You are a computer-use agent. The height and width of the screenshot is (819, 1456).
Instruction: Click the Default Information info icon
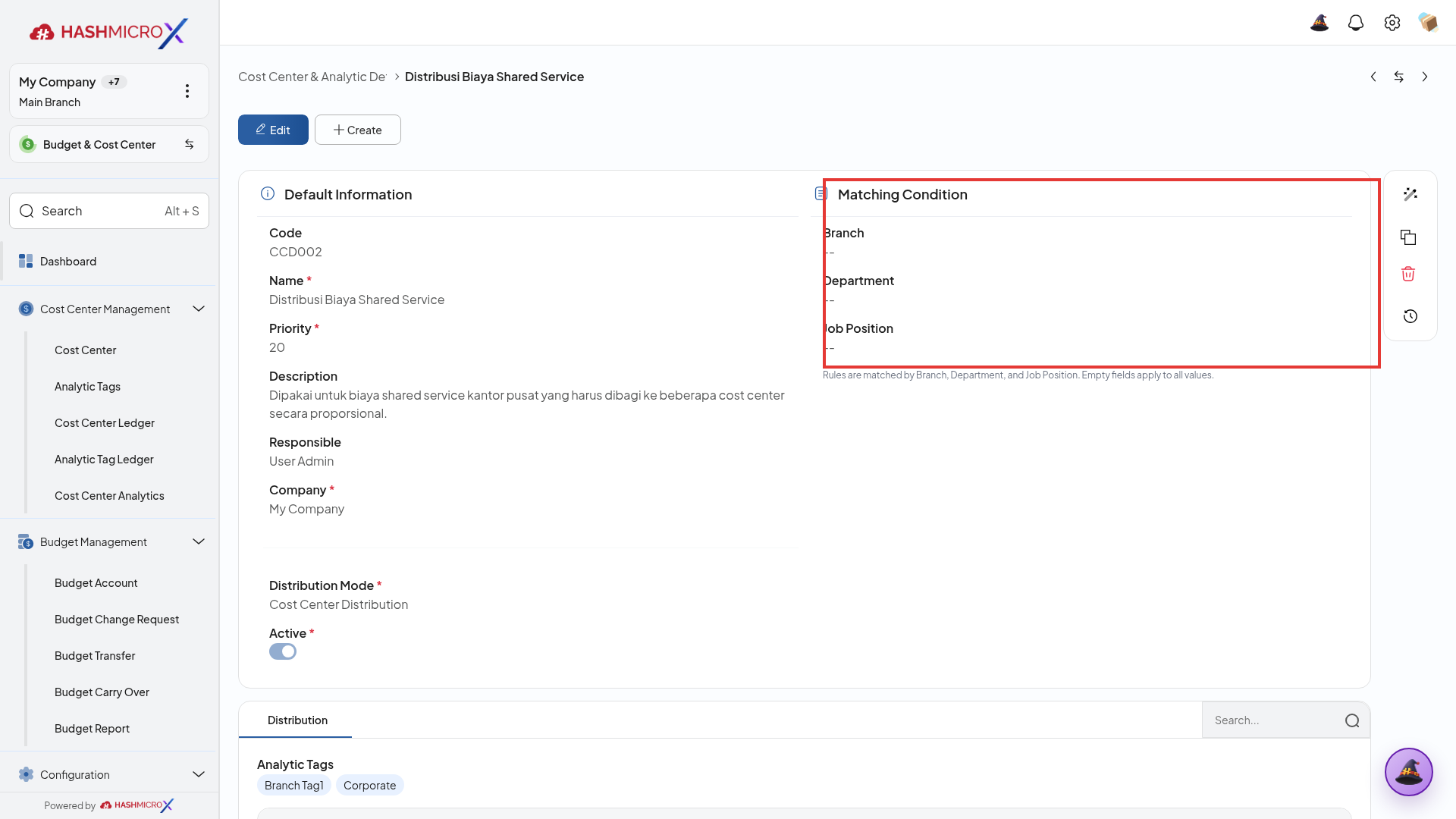[268, 193]
